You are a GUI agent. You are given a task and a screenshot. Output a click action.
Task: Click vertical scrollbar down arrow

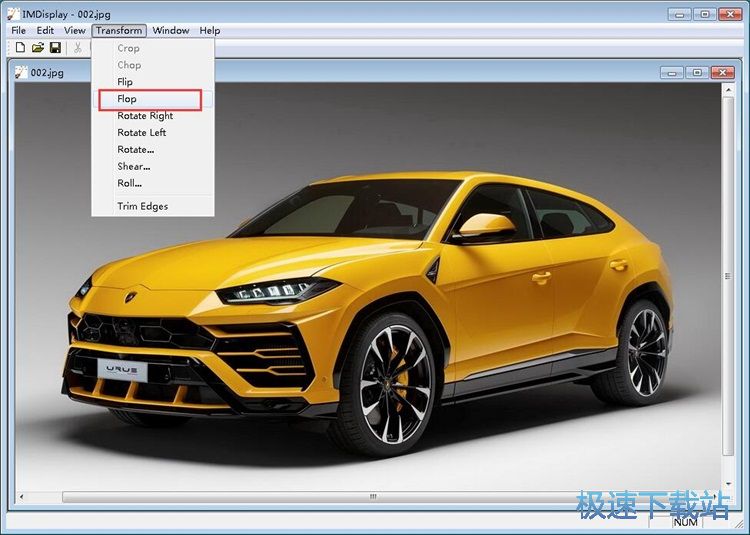click(728, 484)
